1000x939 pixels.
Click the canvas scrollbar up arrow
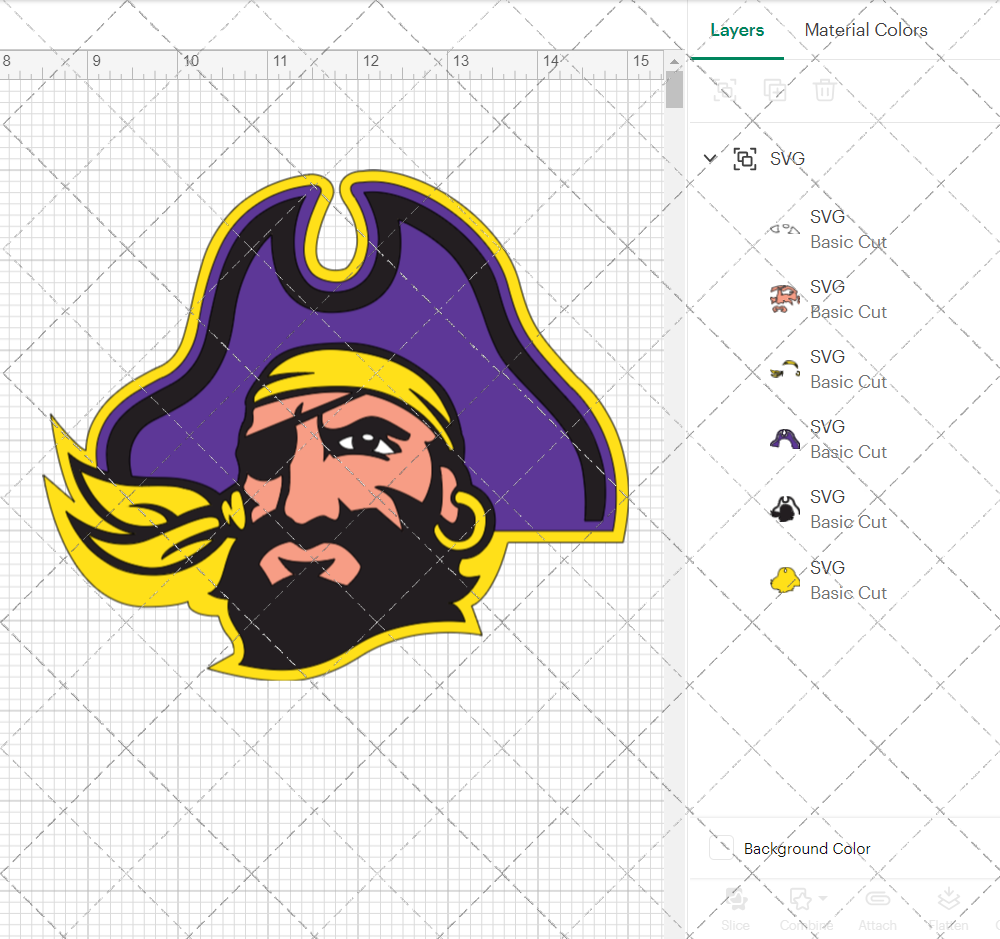[674, 61]
